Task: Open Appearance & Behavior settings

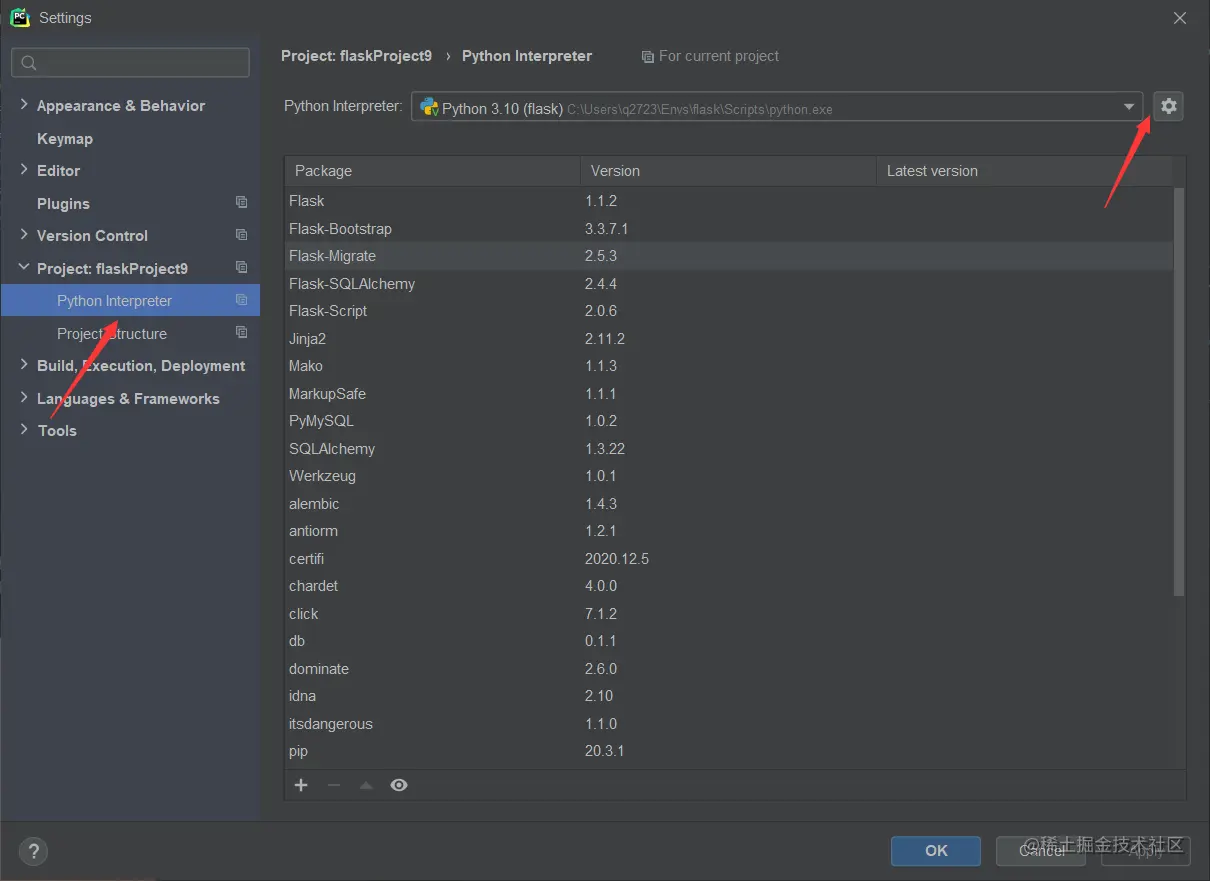Action: pos(121,106)
